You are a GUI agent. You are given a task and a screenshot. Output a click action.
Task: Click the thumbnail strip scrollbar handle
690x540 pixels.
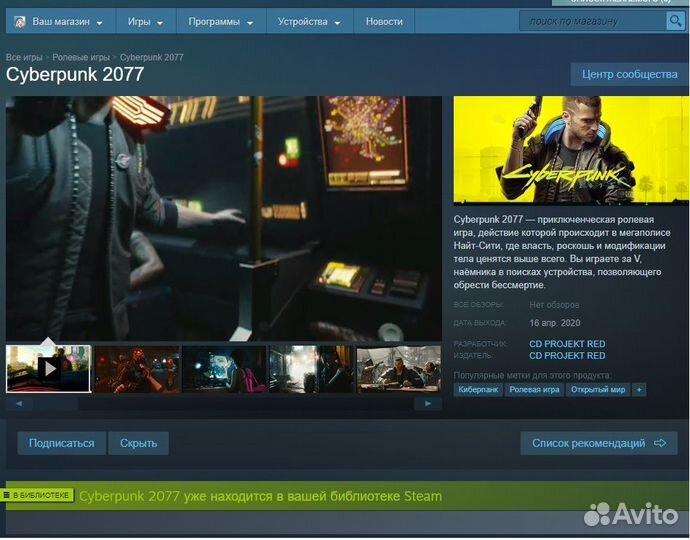click(55, 404)
